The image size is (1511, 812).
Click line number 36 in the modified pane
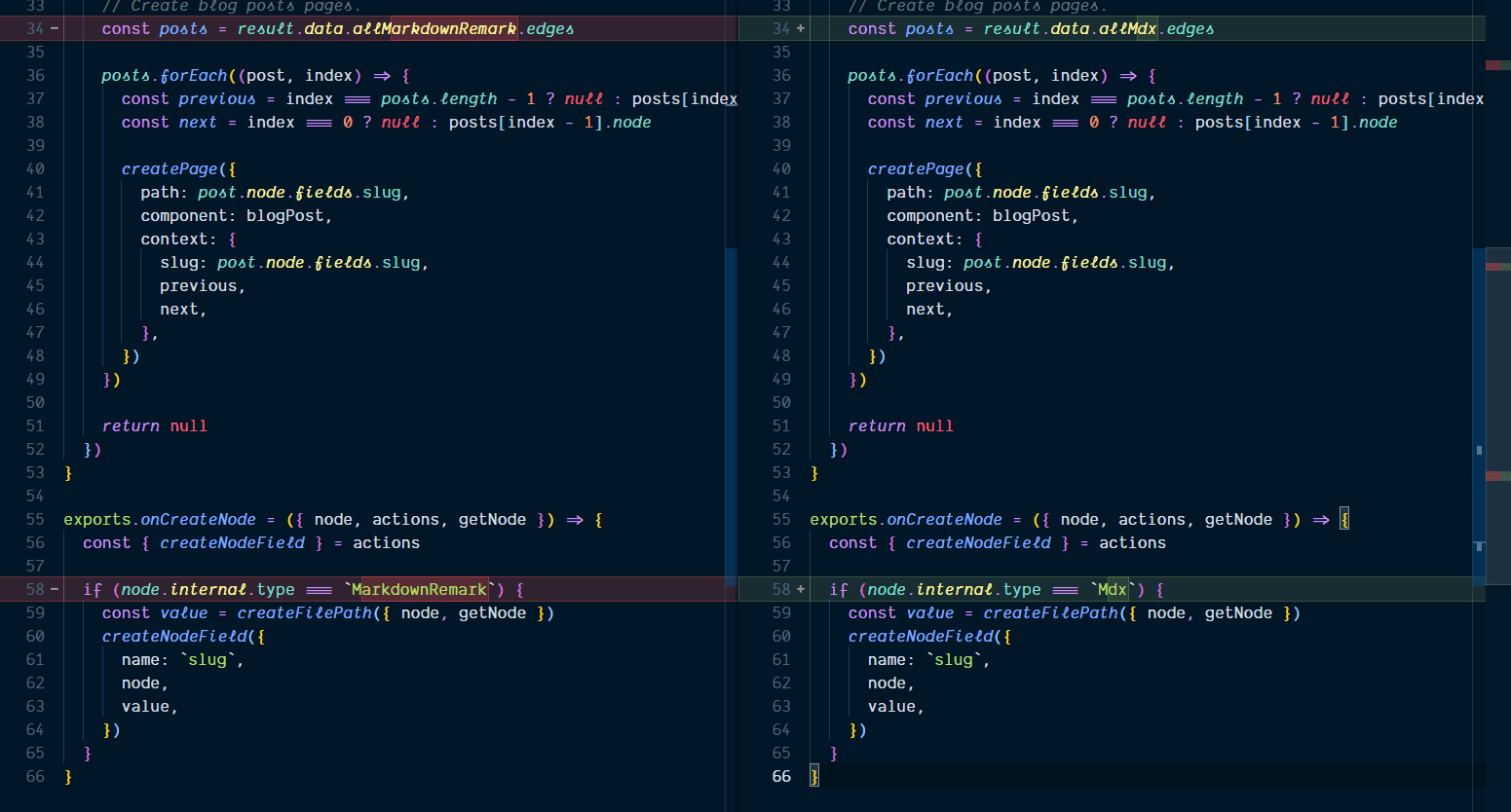coord(781,75)
